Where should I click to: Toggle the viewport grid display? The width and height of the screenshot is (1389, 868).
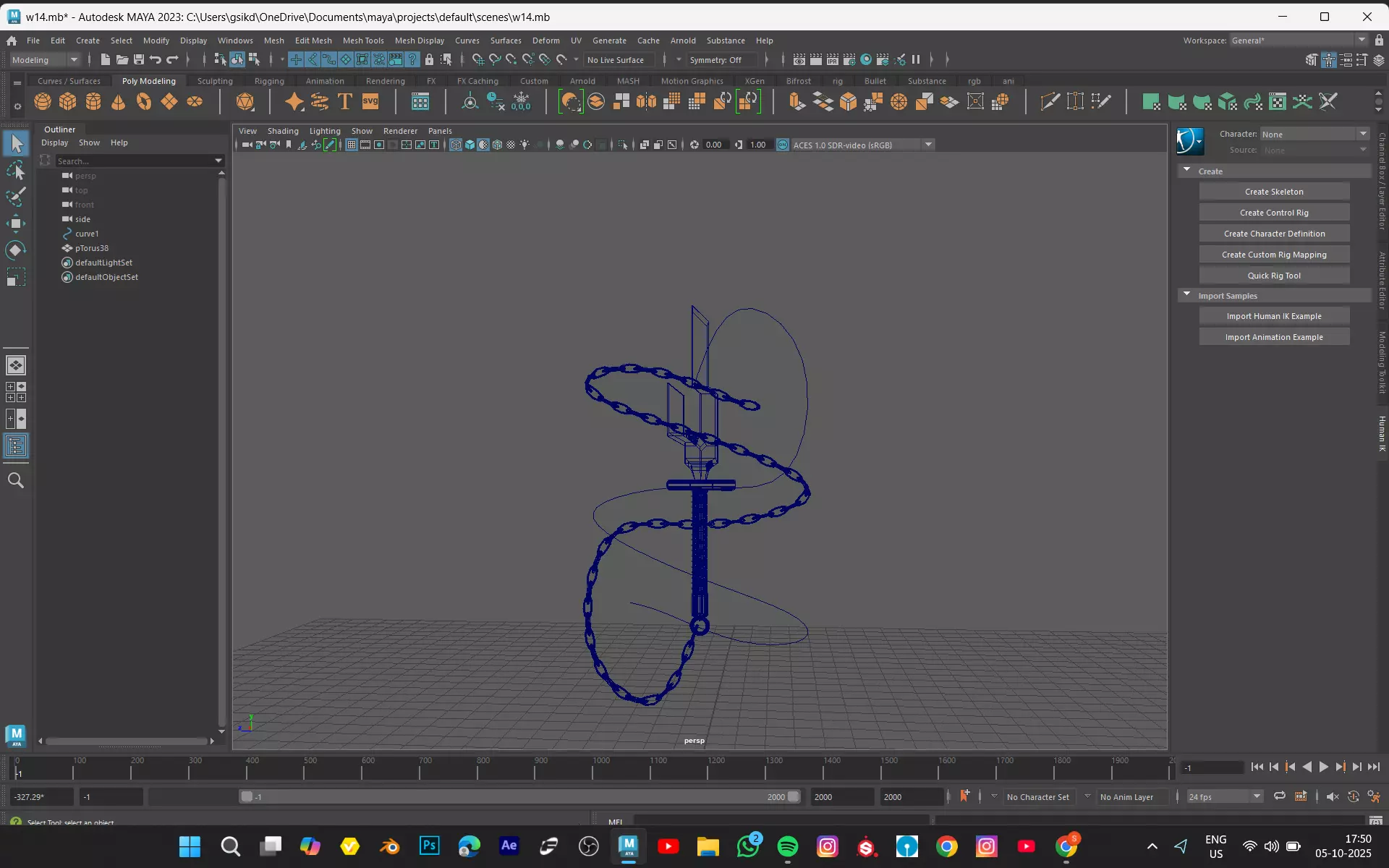(352, 145)
